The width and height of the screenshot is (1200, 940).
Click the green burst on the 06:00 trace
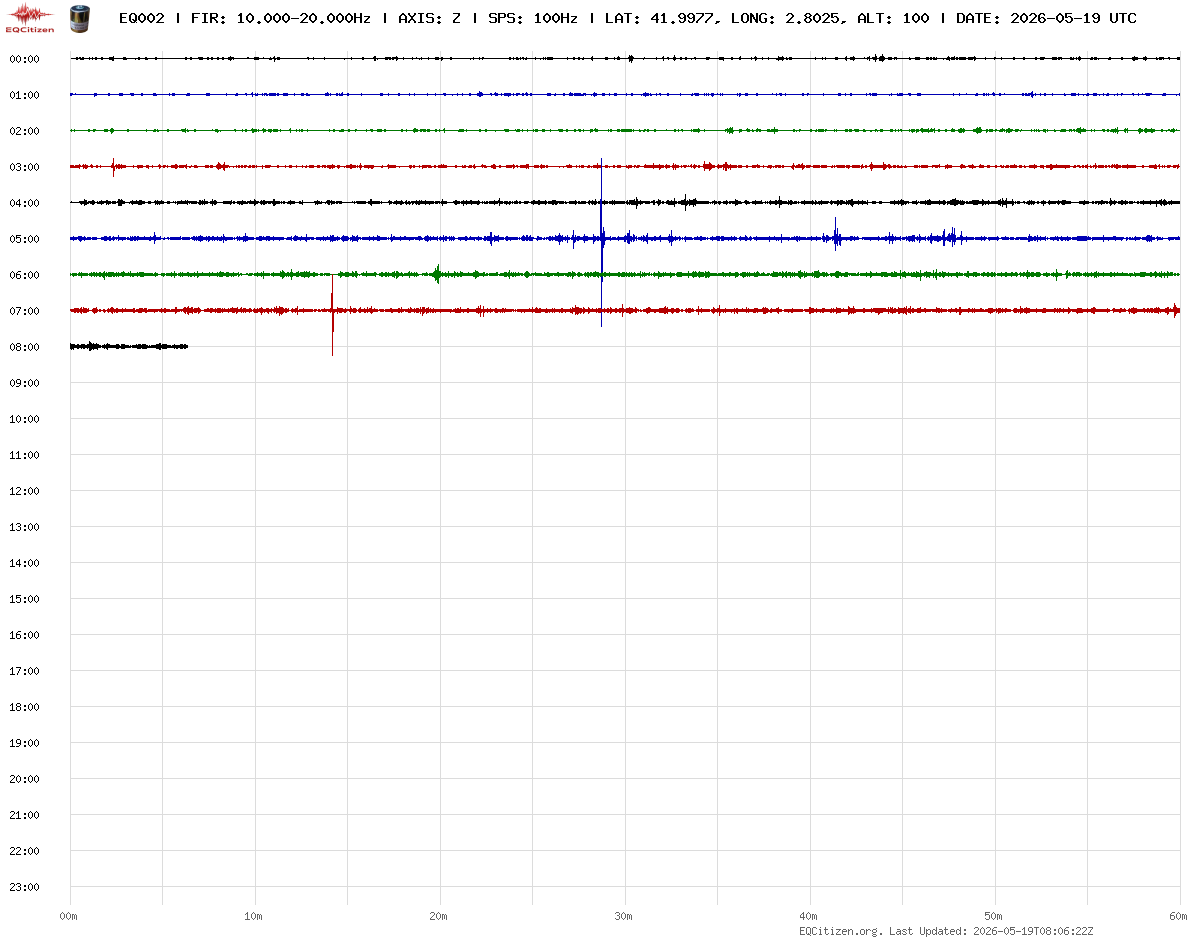point(437,274)
